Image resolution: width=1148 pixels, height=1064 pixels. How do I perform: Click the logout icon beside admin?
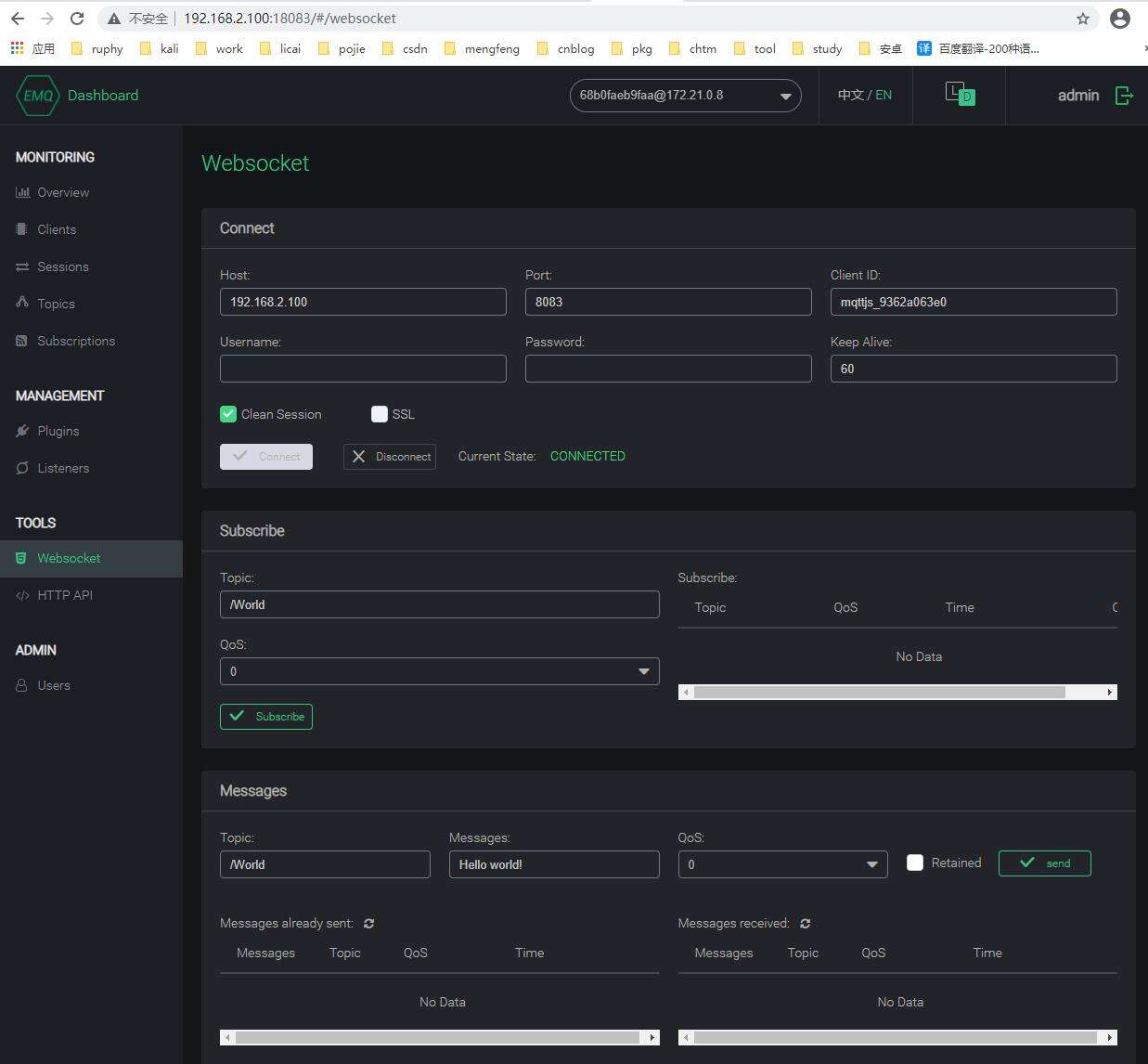click(1124, 96)
